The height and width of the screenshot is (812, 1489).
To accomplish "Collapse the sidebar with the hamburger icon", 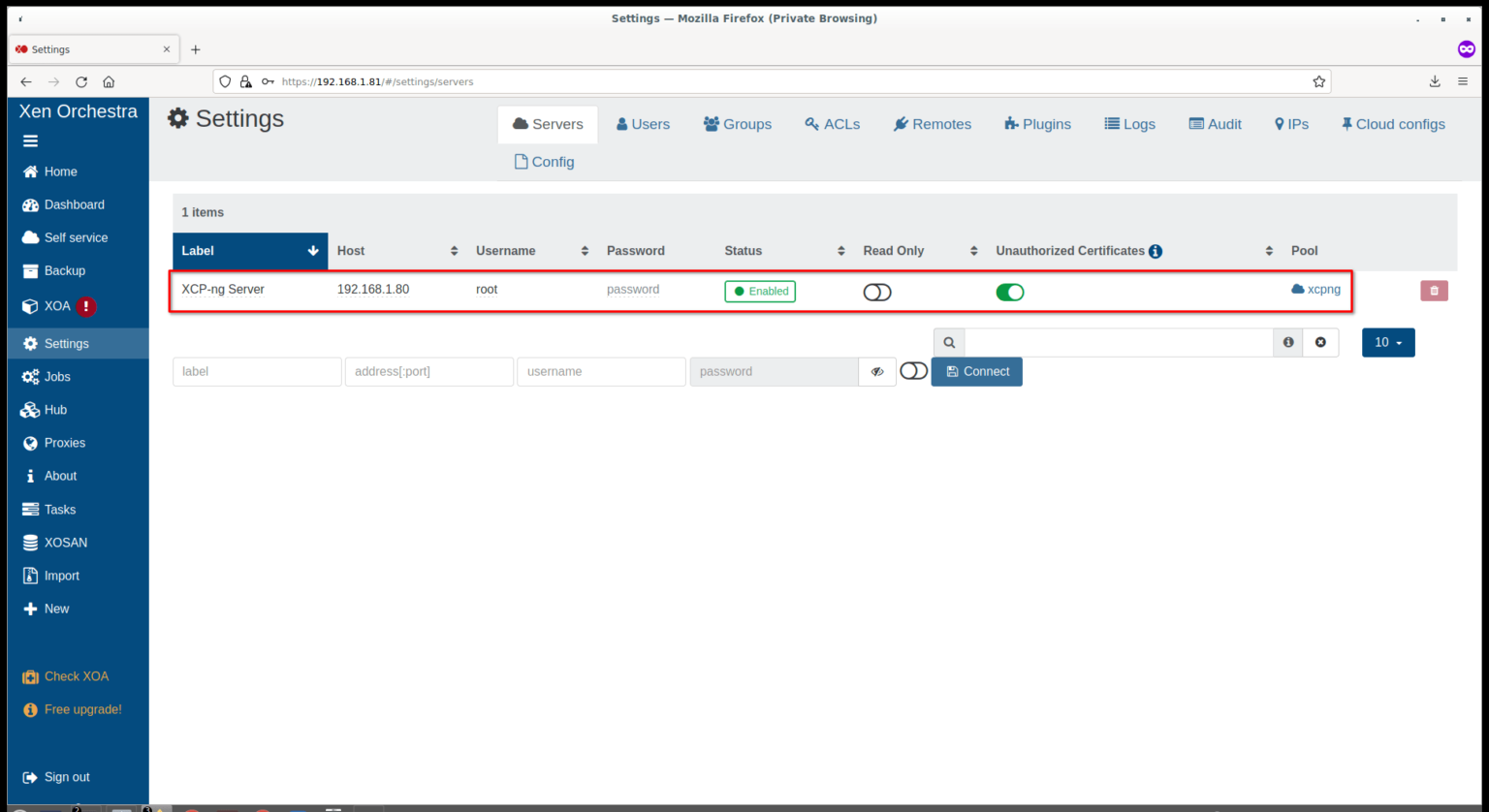I will [x=30, y=141].
